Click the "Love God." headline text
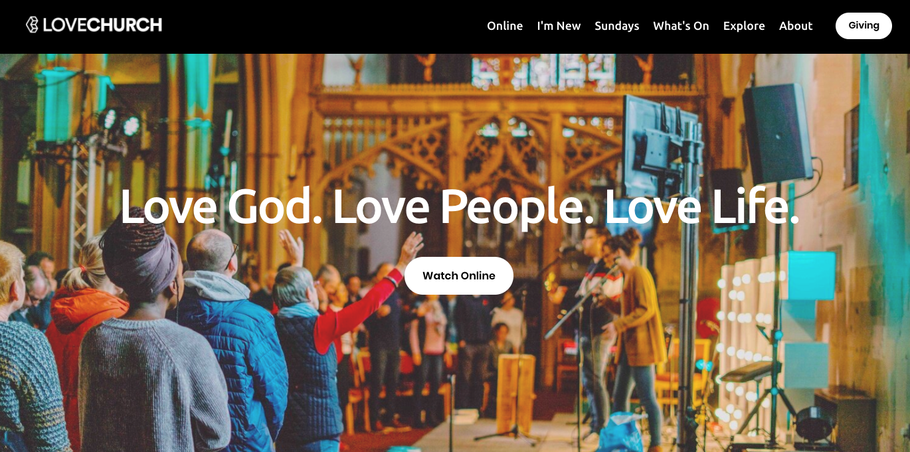910x452 pixels. (221, 207)
